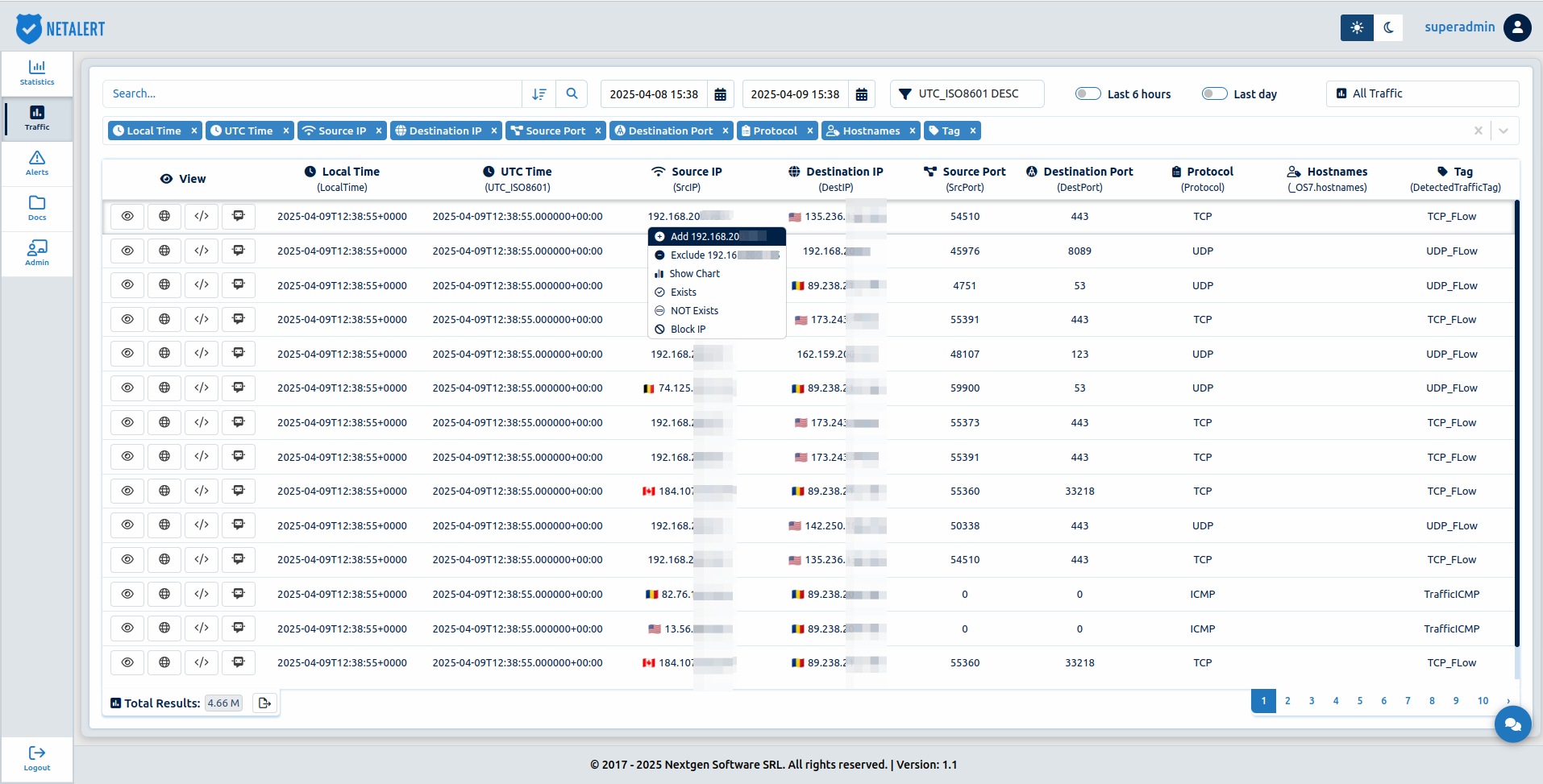Choose NOT Exists from context menu
This screenshot has height=784, width=1543.
point(717,311)
